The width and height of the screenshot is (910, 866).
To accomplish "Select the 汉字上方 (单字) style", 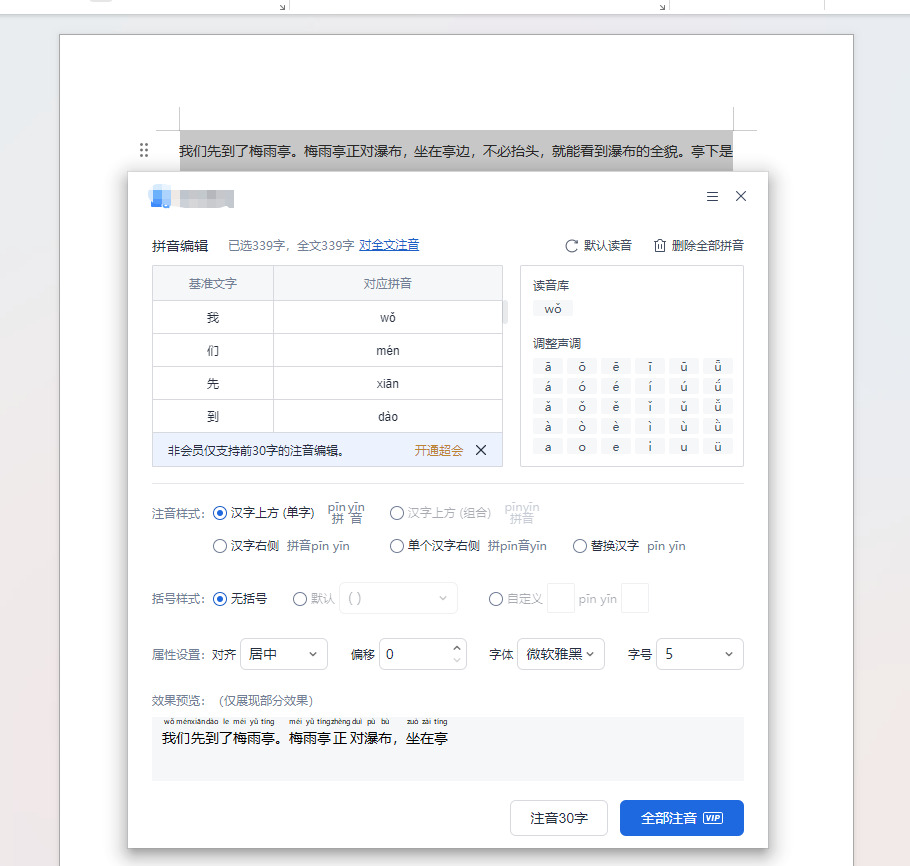I will coord(220,513).
